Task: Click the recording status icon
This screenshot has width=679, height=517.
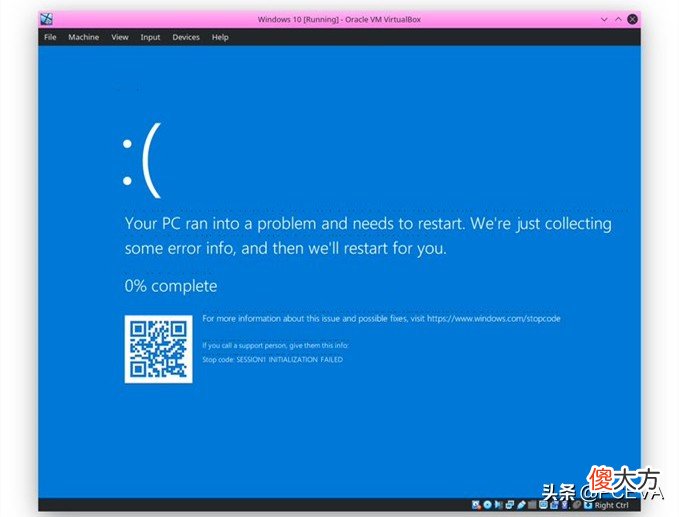Action: (555, 505)
